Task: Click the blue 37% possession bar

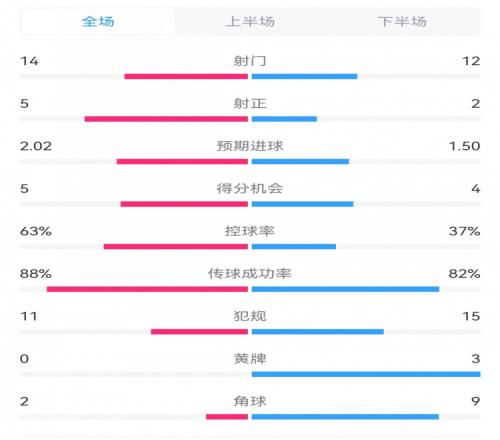Action: click(294, 247)
